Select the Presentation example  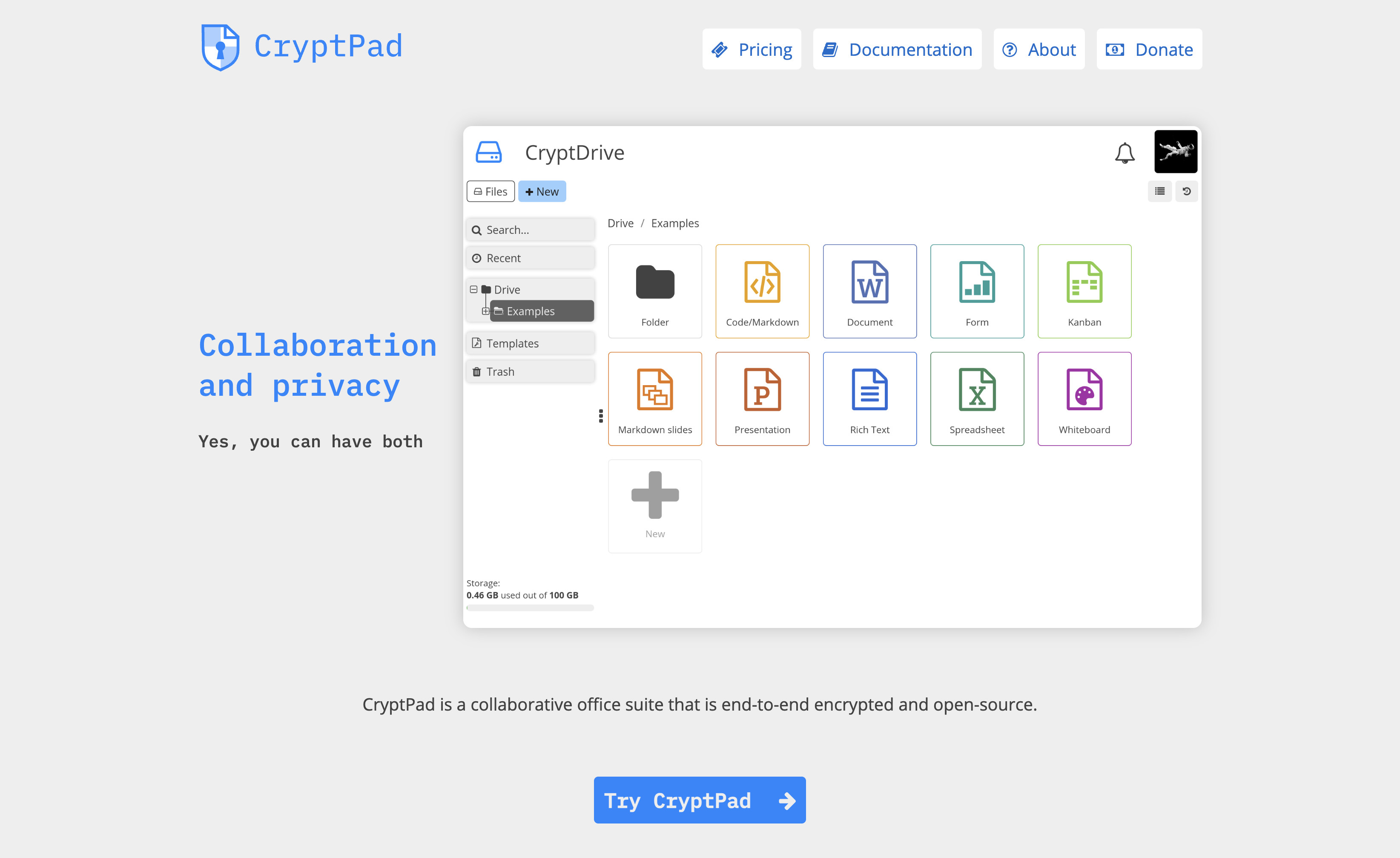(762, 398)
